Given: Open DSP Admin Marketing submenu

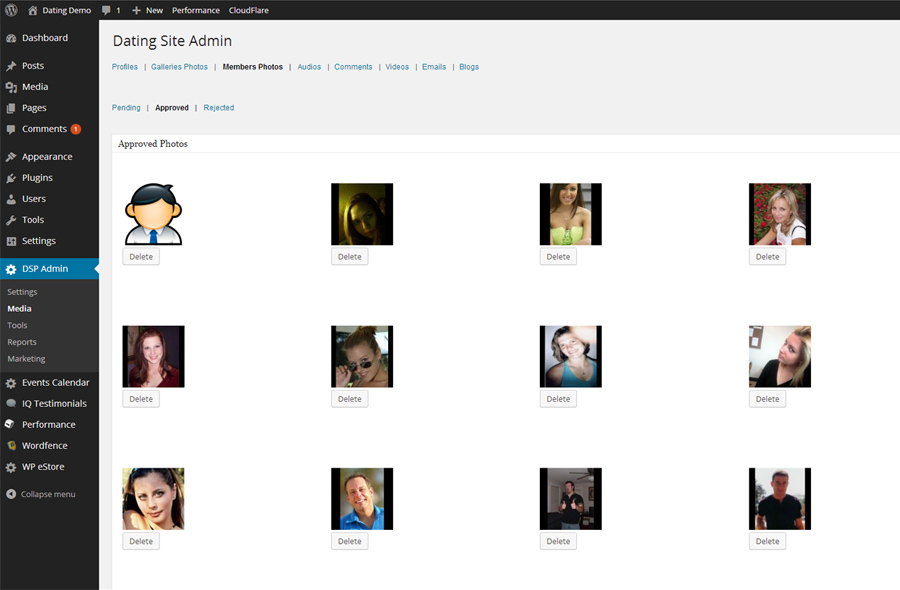Looking at the screenshot, I should tap(26, 359).
